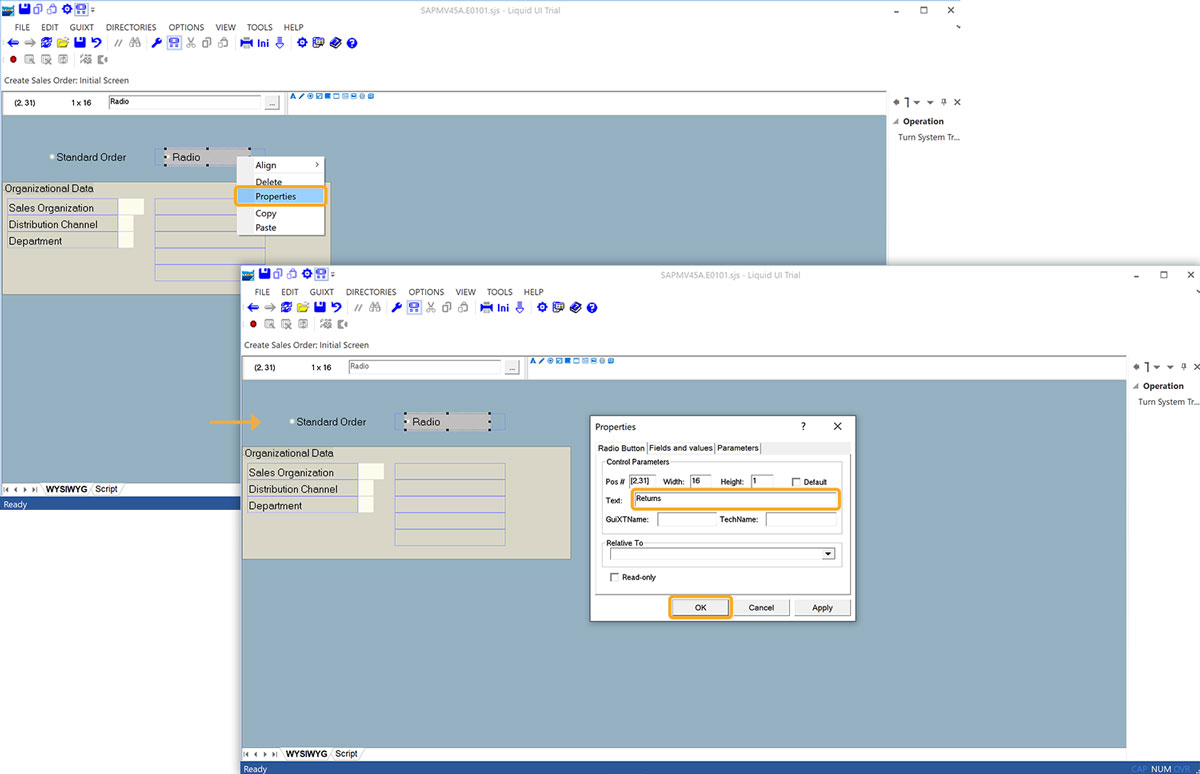Click the wrench icon in the front window toolbar

tap(396, 308)
